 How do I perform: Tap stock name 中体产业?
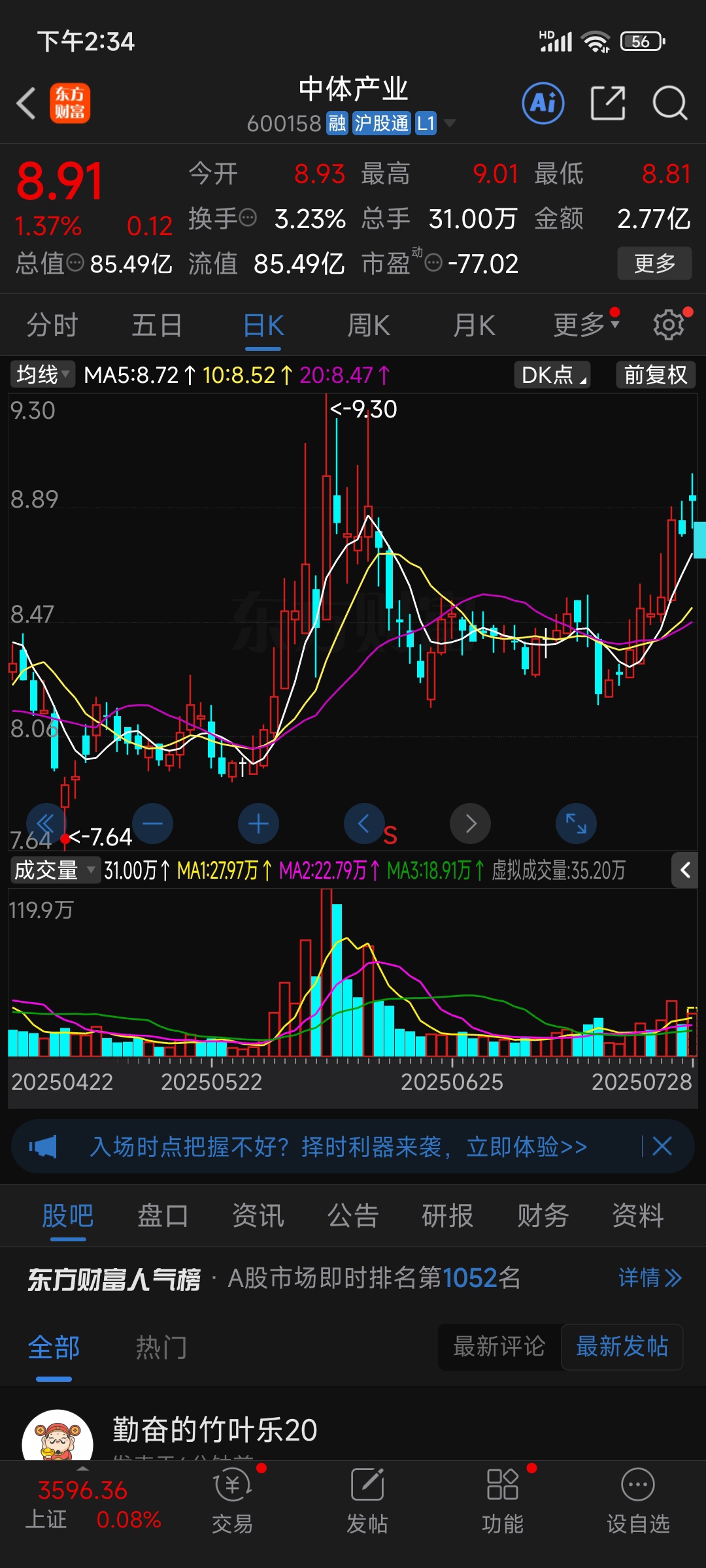(353, 89)
